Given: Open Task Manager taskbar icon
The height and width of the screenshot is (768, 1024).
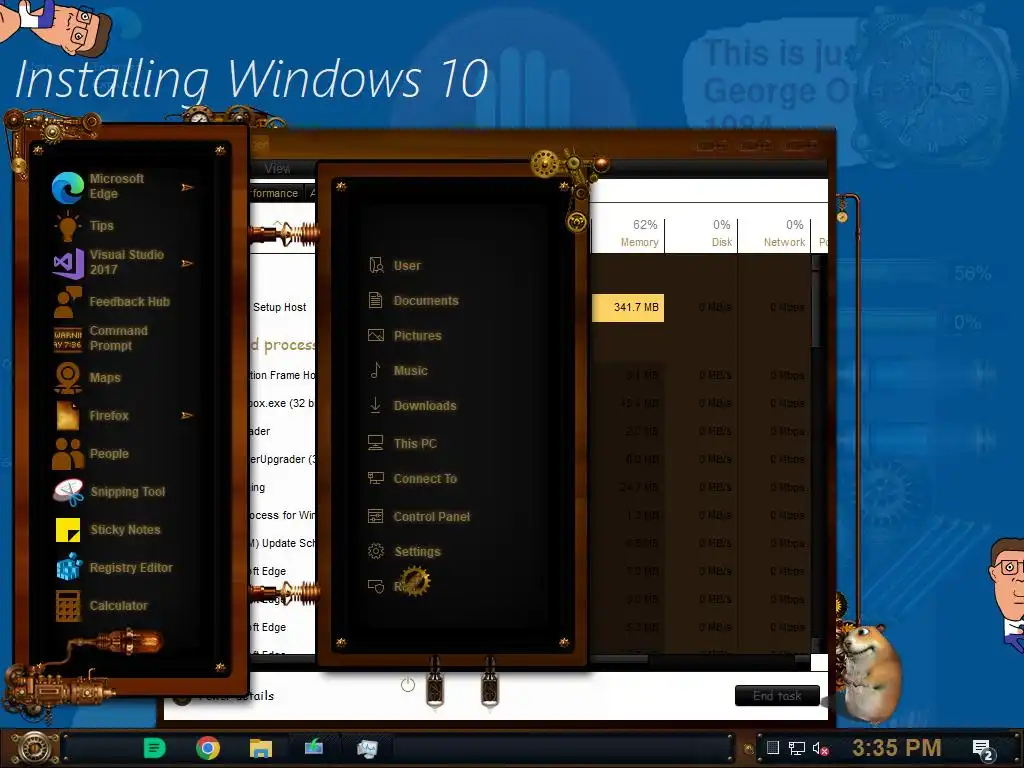Looking at the screenshot, I should tap(367, 748).
